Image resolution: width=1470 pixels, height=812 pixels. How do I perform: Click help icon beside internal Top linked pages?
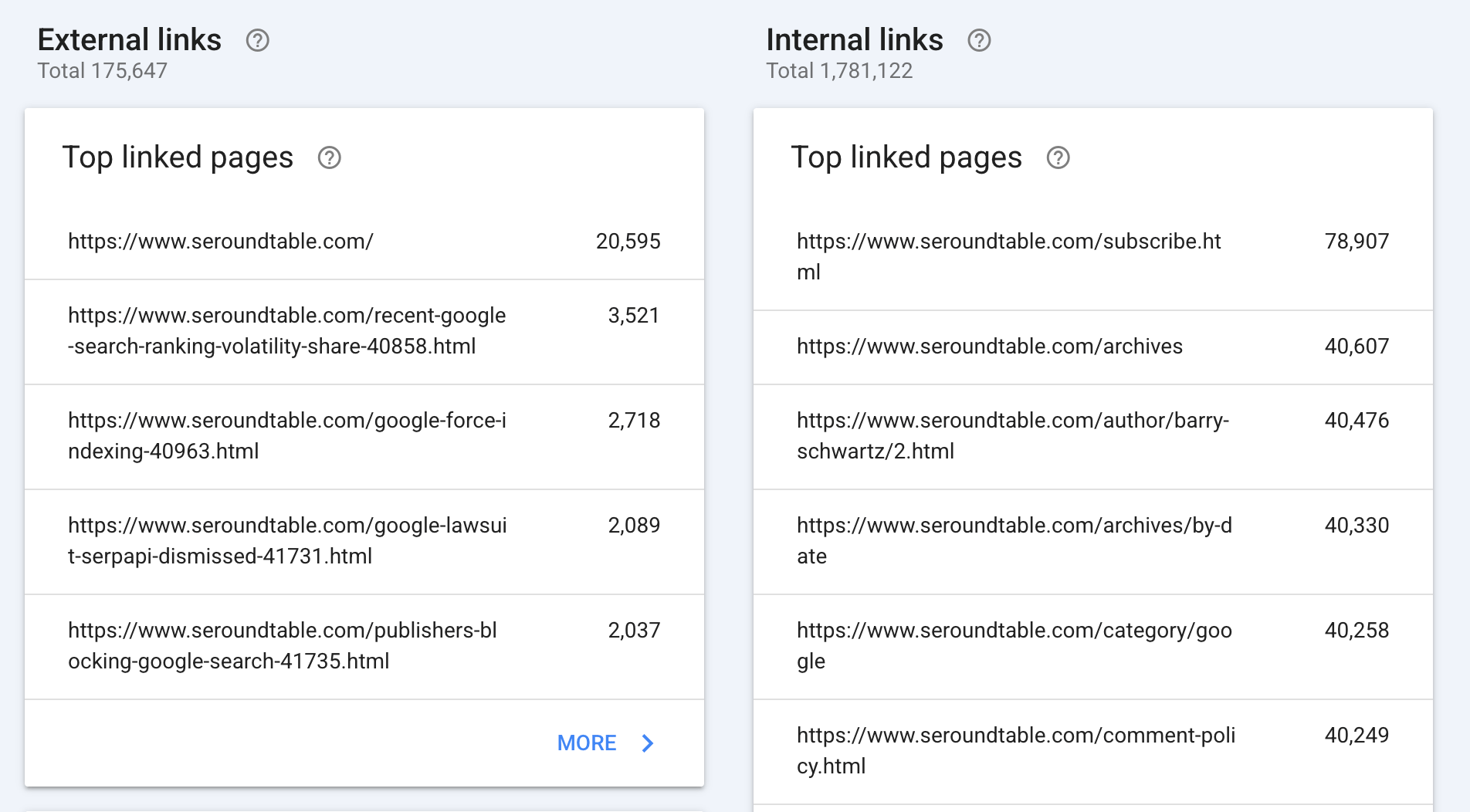click(1058, 157)
